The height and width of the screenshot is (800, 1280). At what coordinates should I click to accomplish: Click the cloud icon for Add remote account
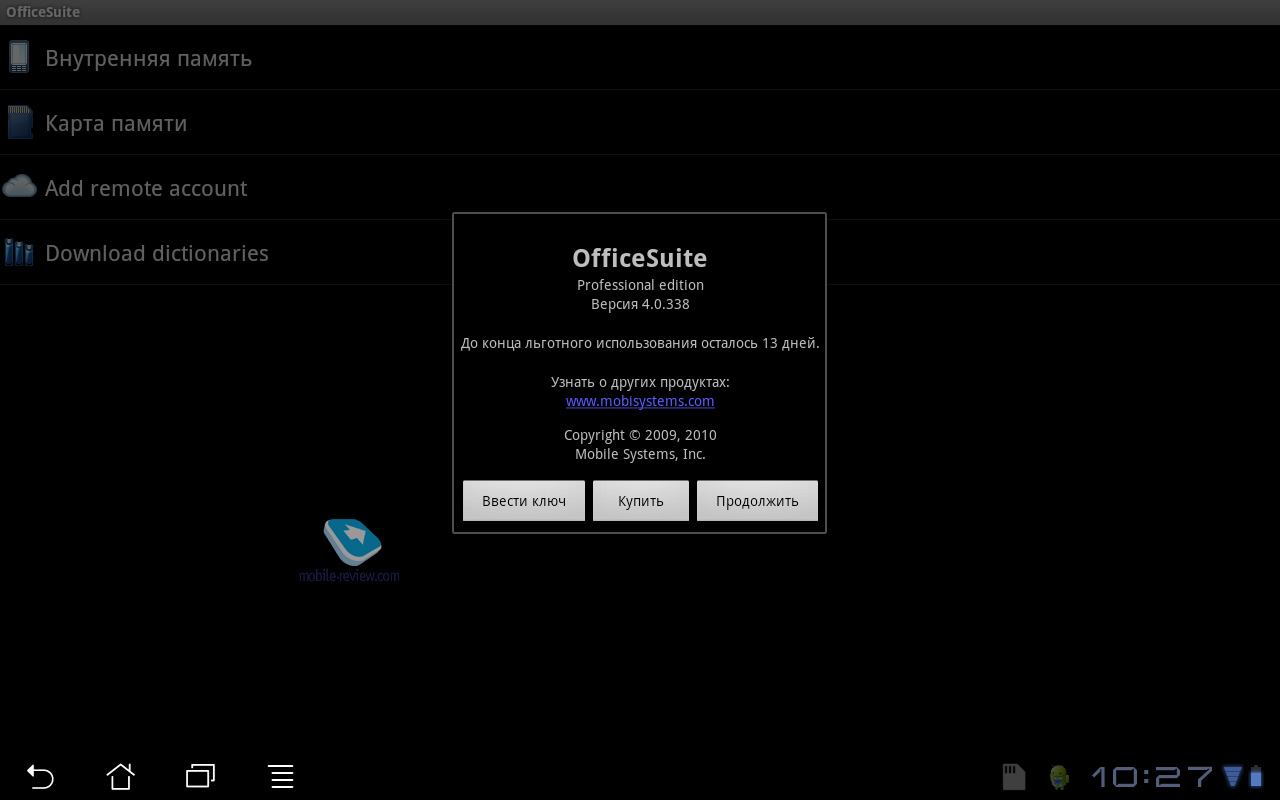19,186
